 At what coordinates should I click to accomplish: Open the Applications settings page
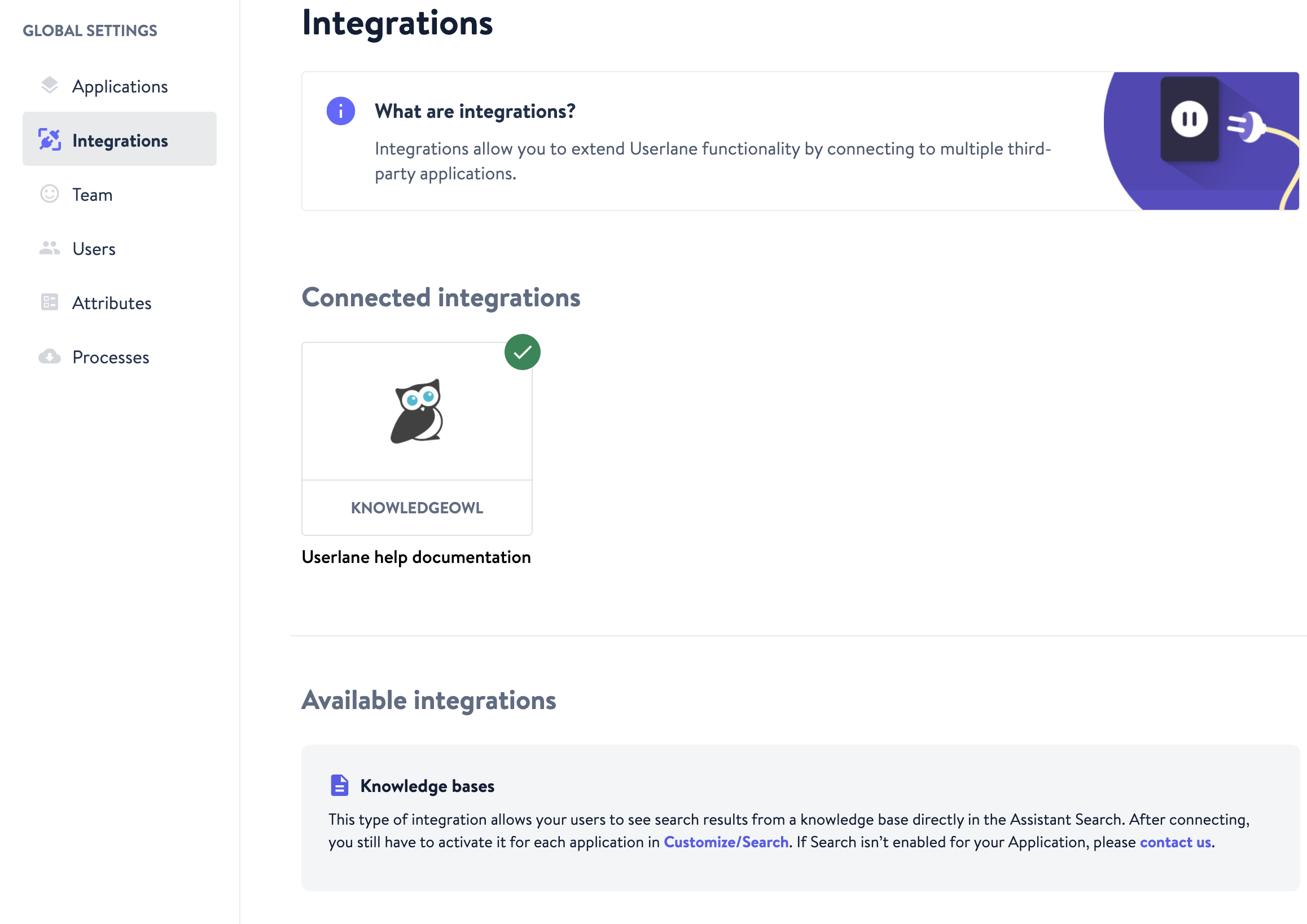120,86
